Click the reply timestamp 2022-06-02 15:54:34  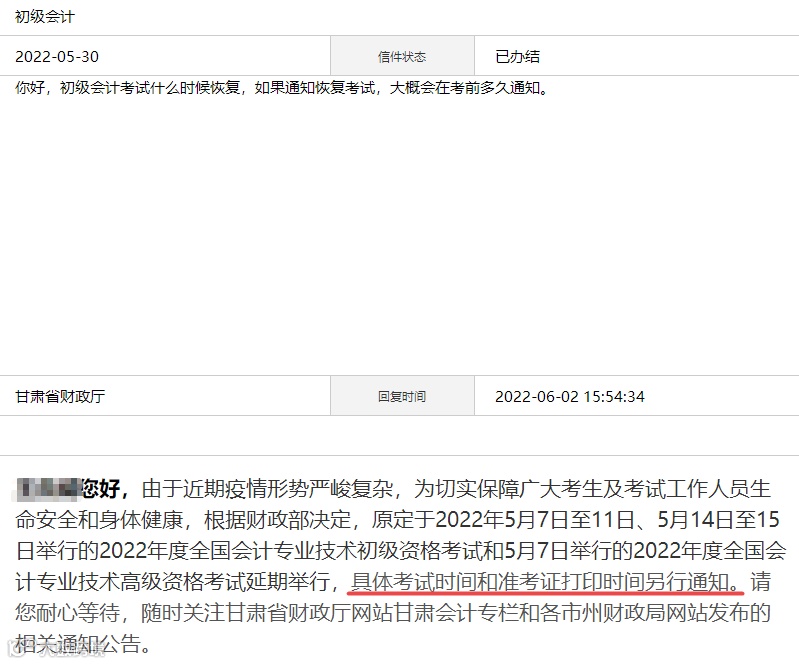tap(570, 396)
